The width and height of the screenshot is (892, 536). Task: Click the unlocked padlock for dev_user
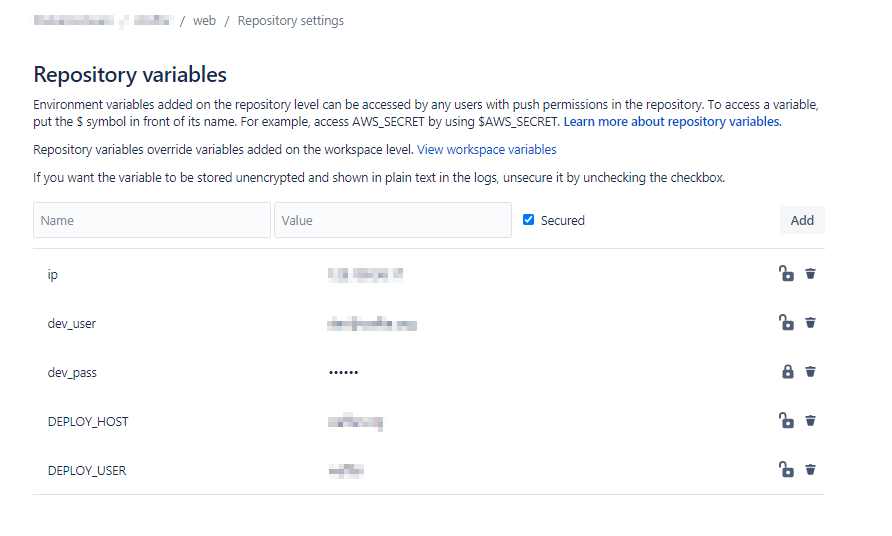787,322
